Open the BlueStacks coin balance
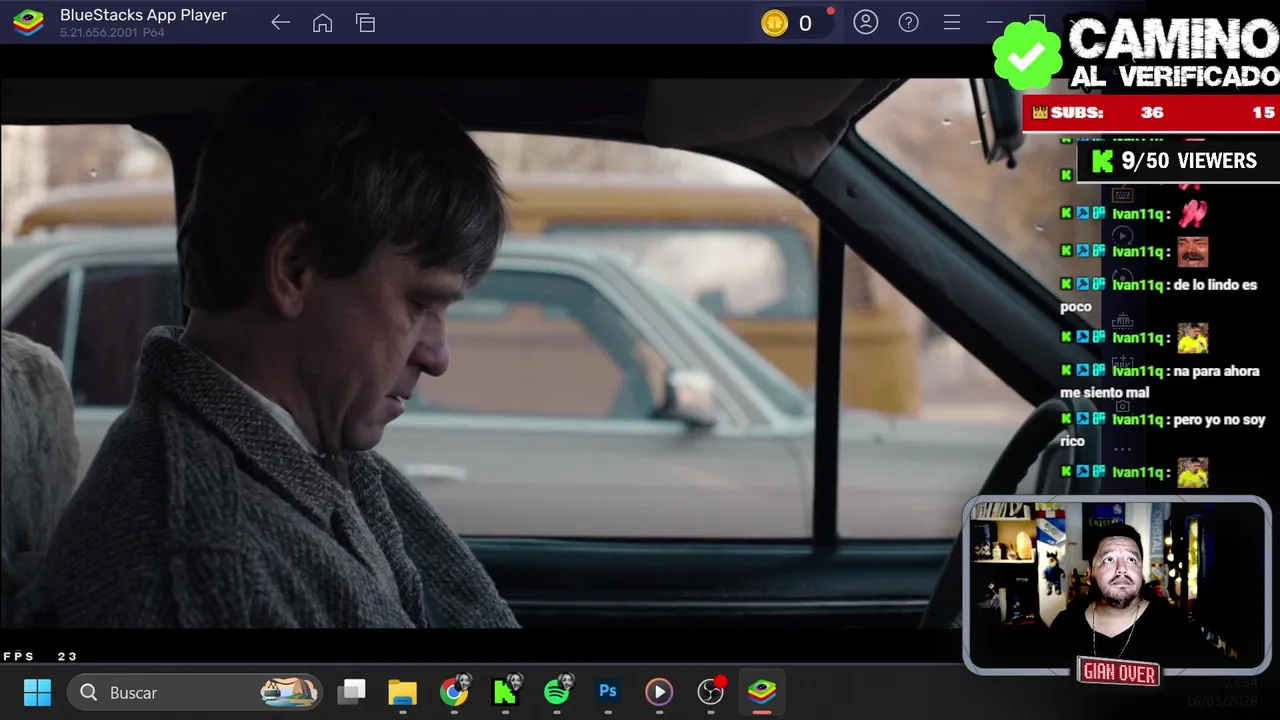 [788, 23]
